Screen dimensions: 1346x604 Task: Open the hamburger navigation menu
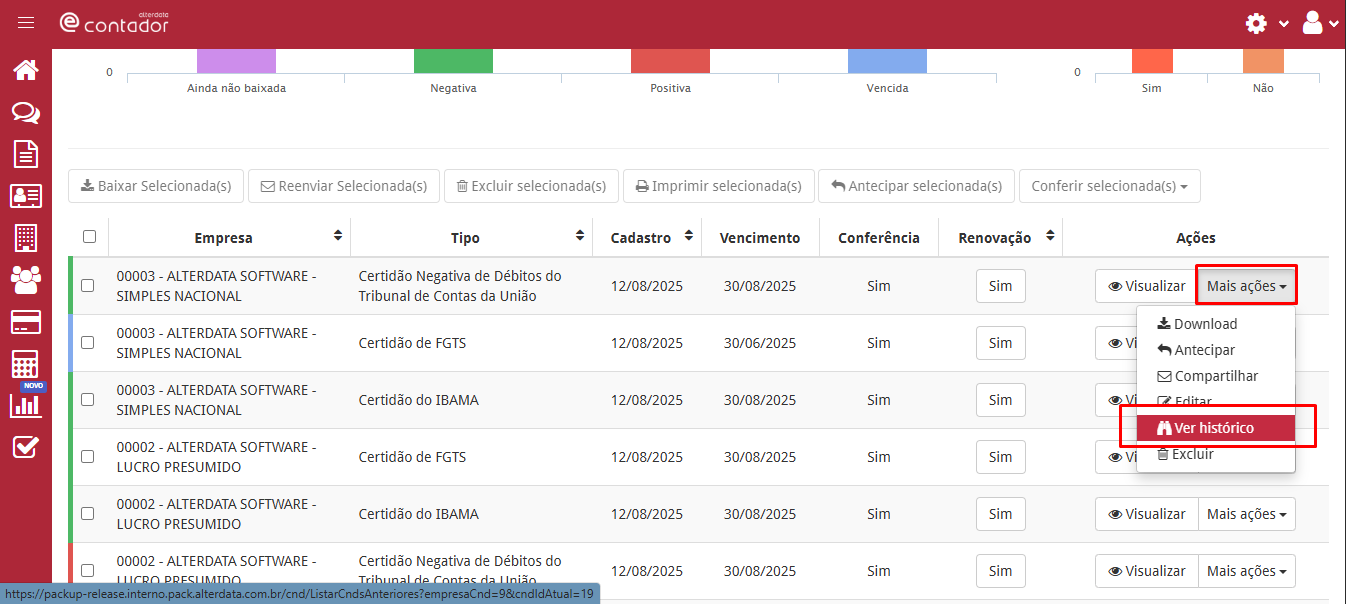[26, 23]
